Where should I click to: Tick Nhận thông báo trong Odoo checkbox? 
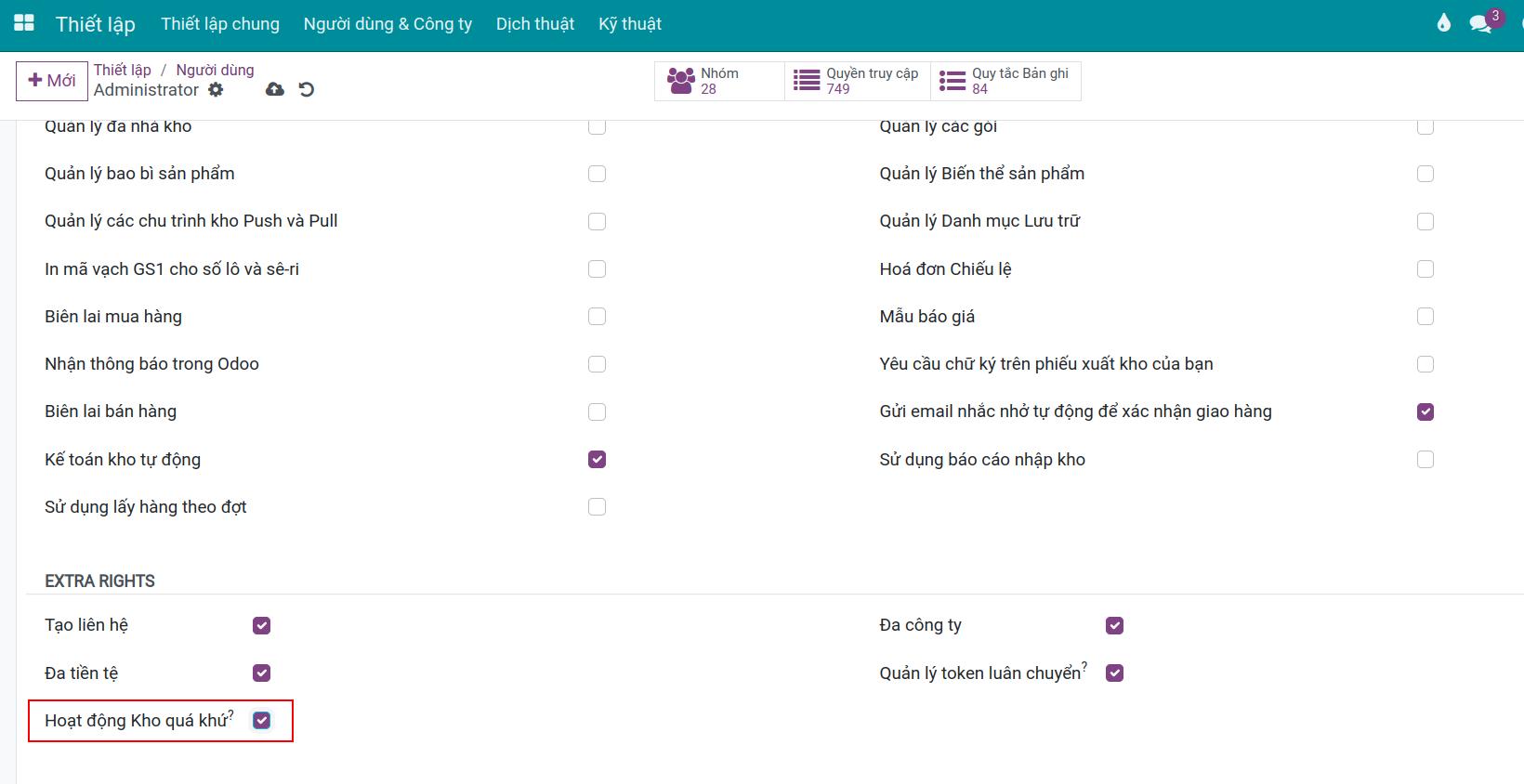click(x=597, y=364)
